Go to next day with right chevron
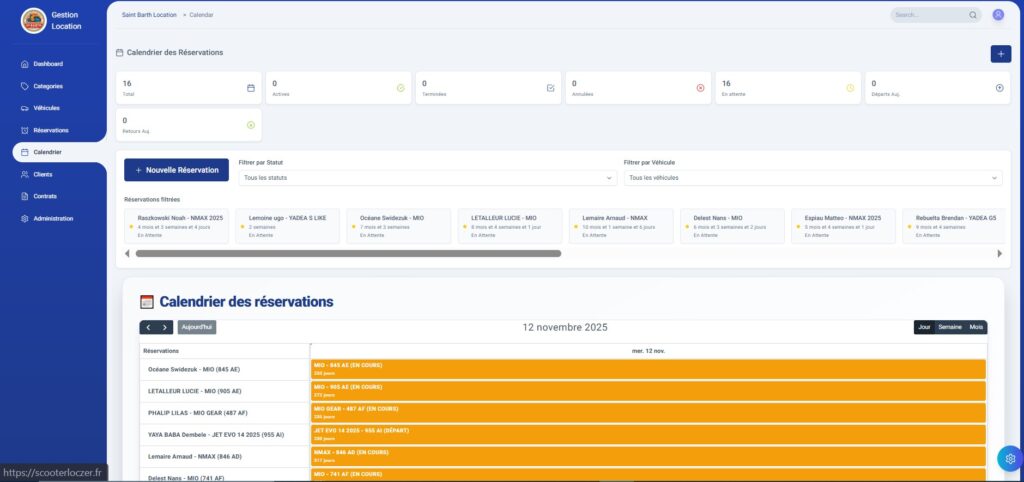1024x482 pixels. click(165, 327)
